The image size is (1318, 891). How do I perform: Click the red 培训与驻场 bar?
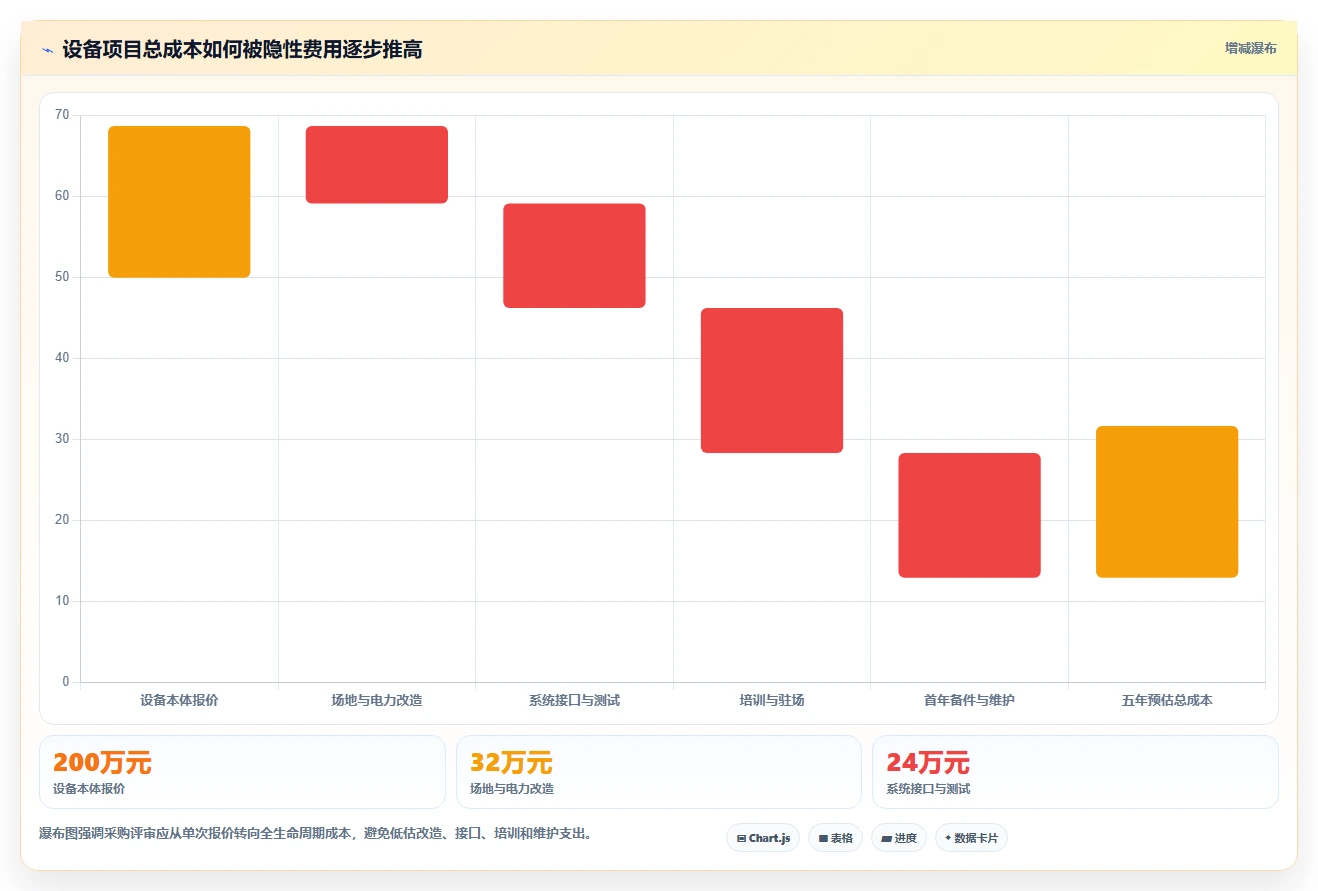(772, 381)
